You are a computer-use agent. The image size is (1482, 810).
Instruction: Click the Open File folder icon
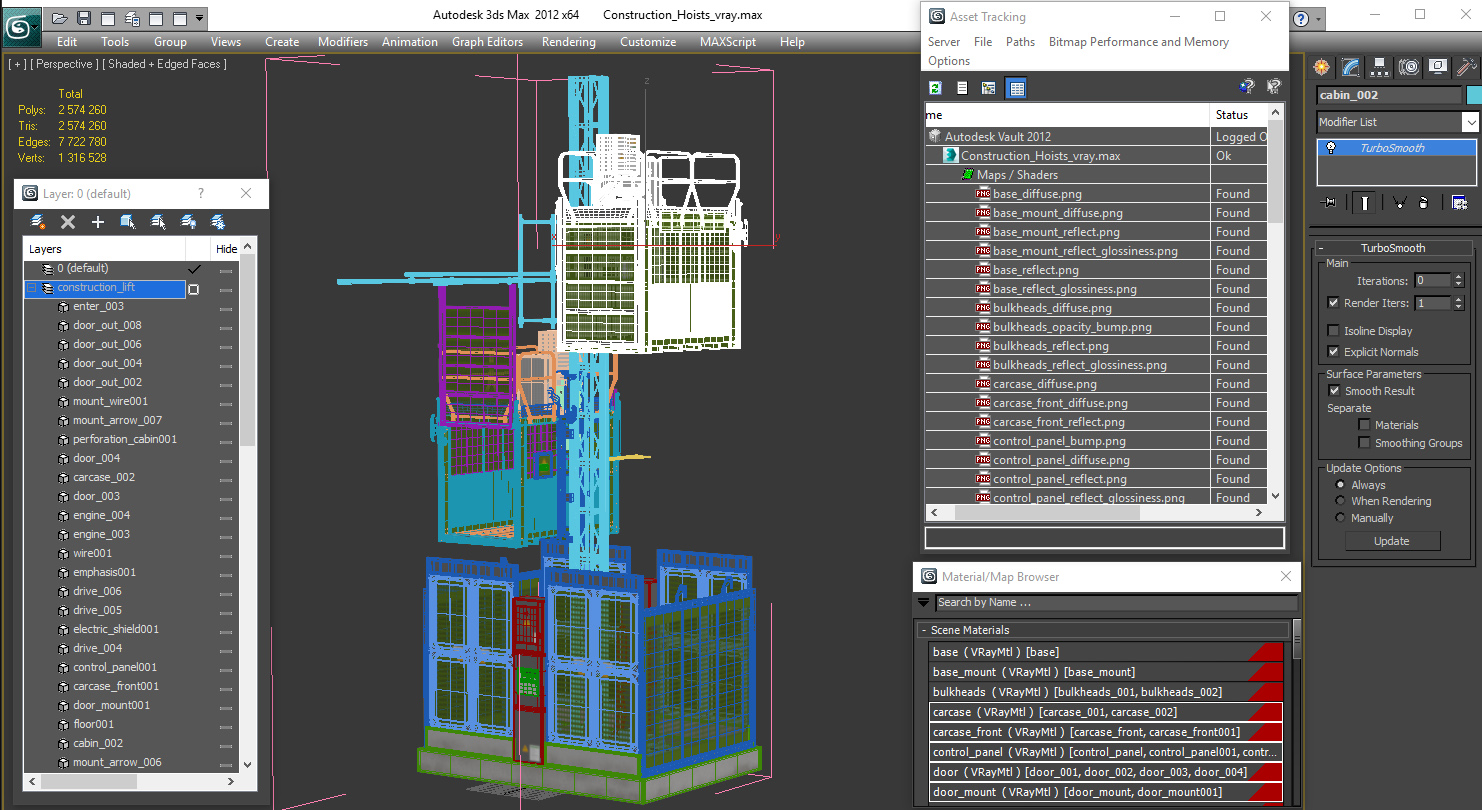[60, 18]
